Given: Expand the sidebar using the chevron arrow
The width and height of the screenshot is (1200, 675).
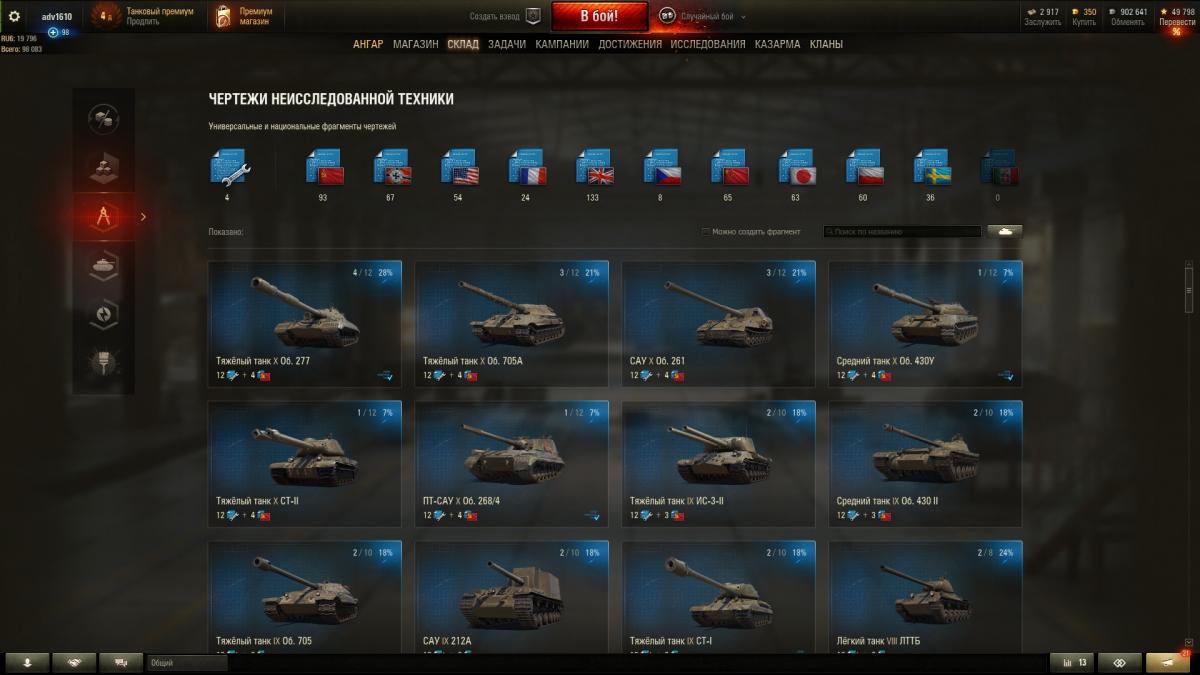Looking at the screenshot, I should point(143,216).
